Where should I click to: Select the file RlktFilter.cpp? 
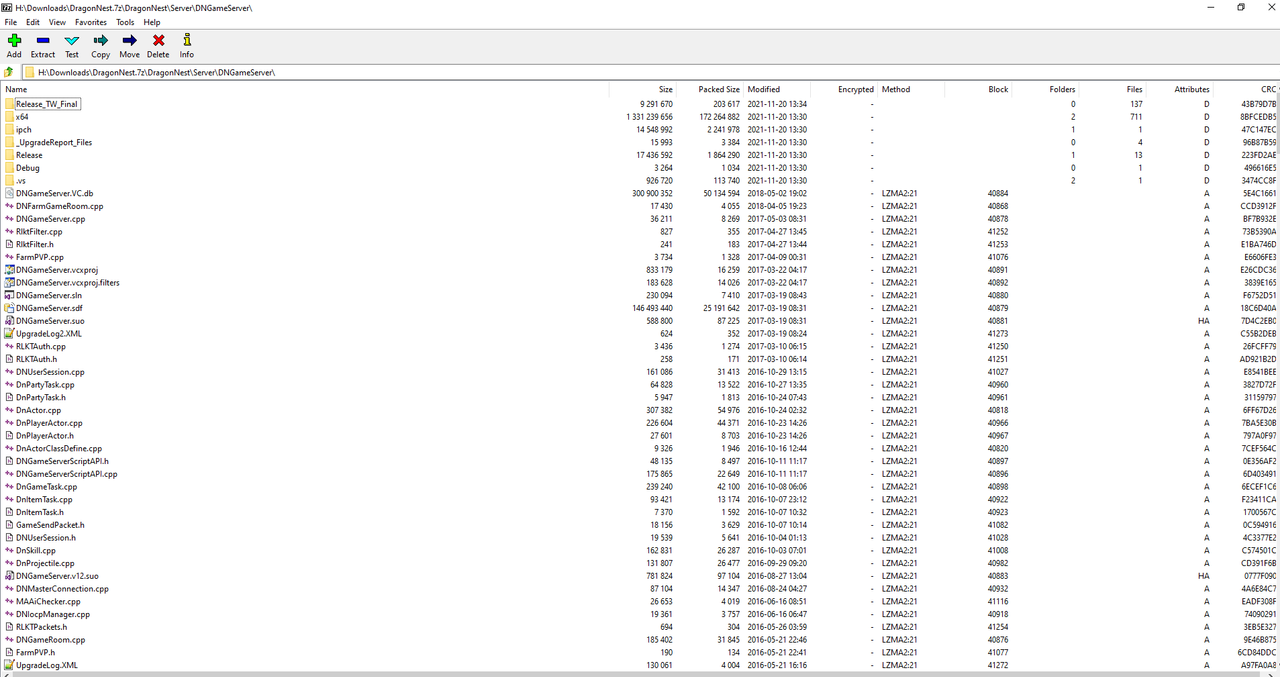coord(39,231)
